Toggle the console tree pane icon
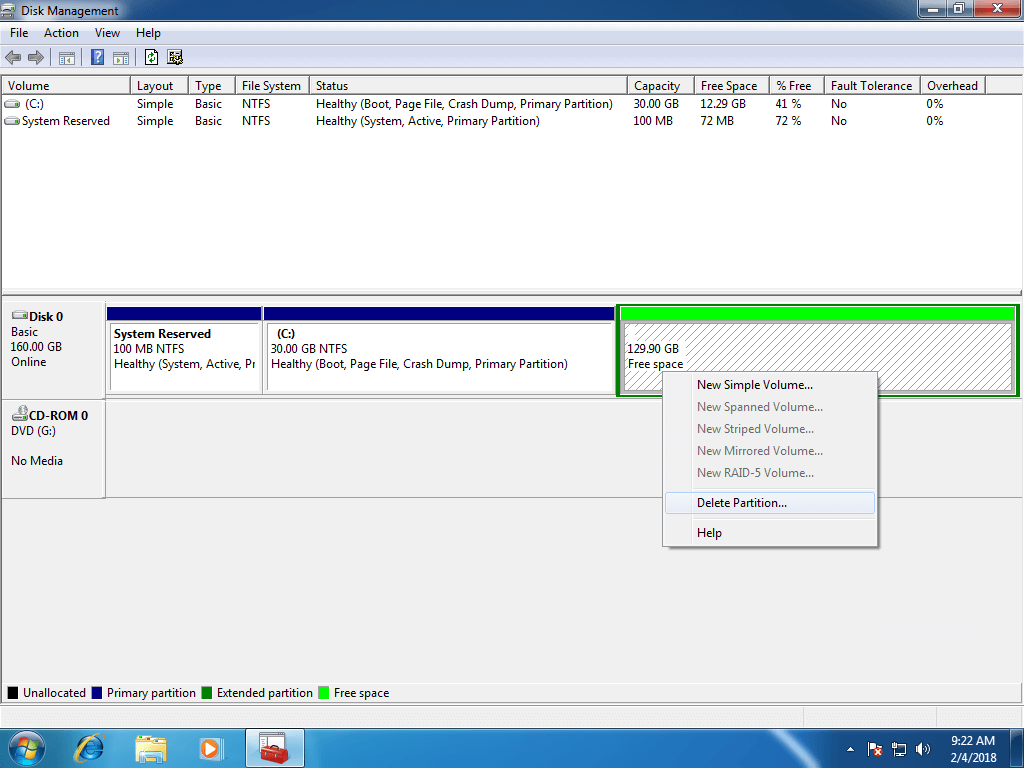The width and height of the screenshot is (1024, 768). pos(66,57)
